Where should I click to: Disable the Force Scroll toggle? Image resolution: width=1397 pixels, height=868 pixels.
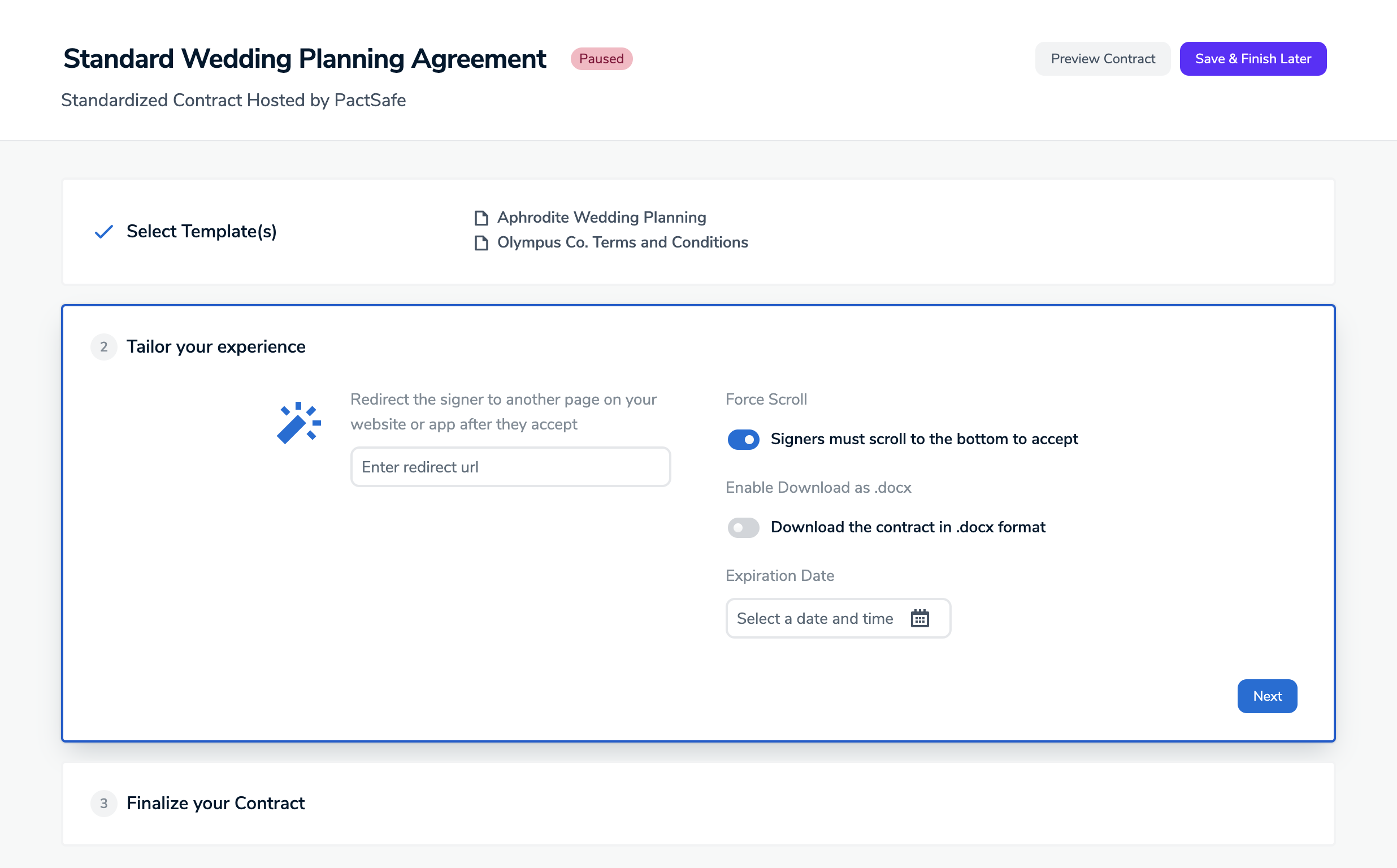743,439
